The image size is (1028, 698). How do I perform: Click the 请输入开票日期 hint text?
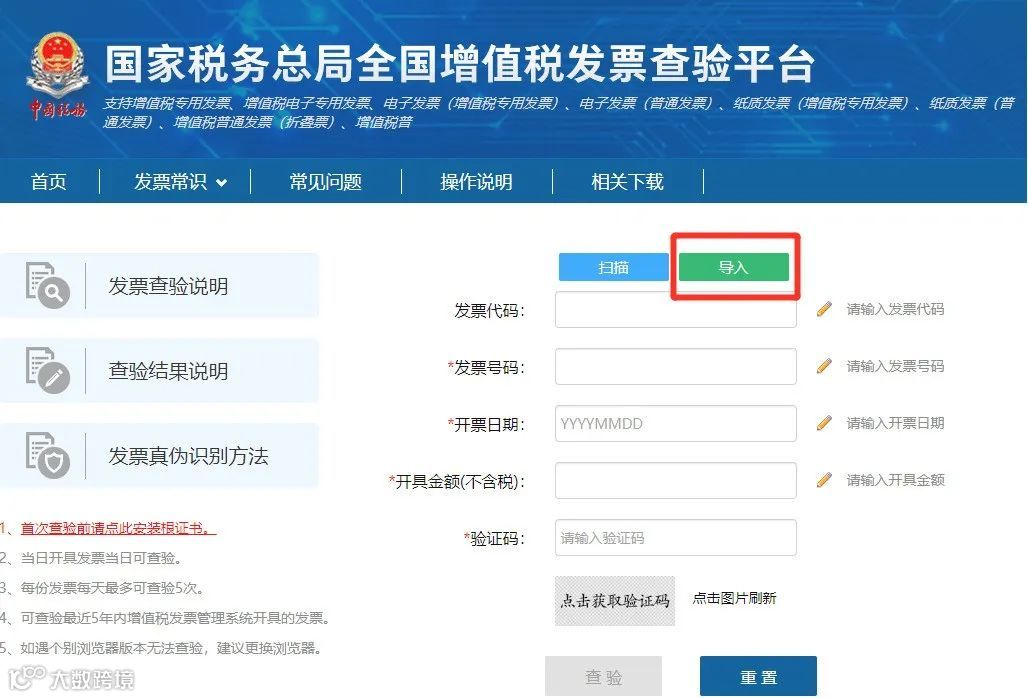(x=895, y=423)
